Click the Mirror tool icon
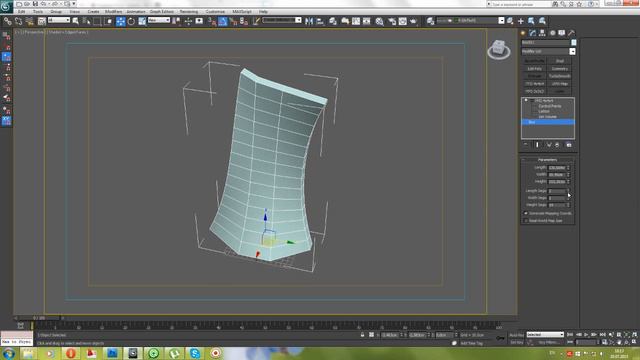The image size is (640, 360). [309, 21]
